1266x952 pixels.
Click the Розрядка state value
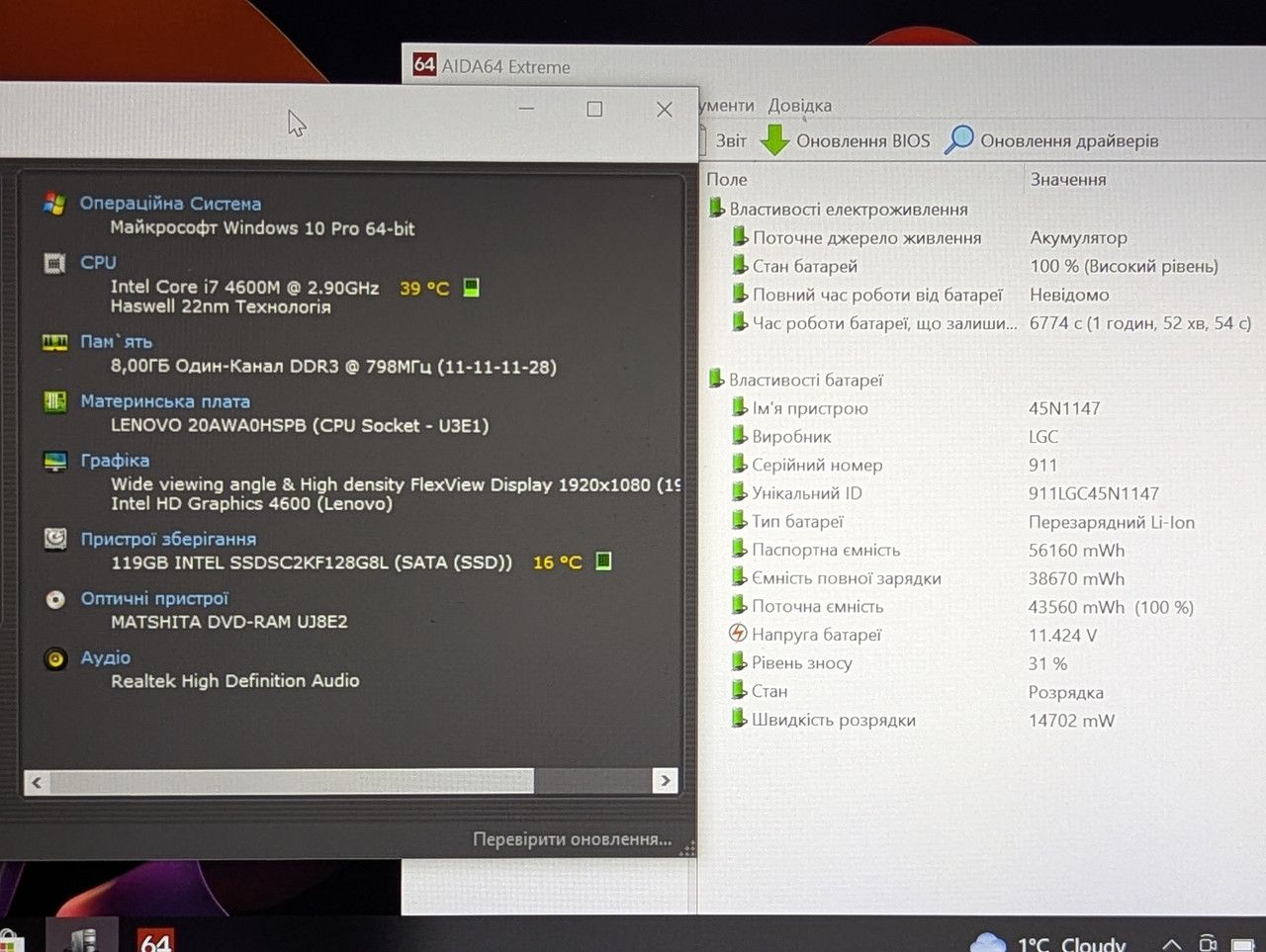click(1066, 692)
